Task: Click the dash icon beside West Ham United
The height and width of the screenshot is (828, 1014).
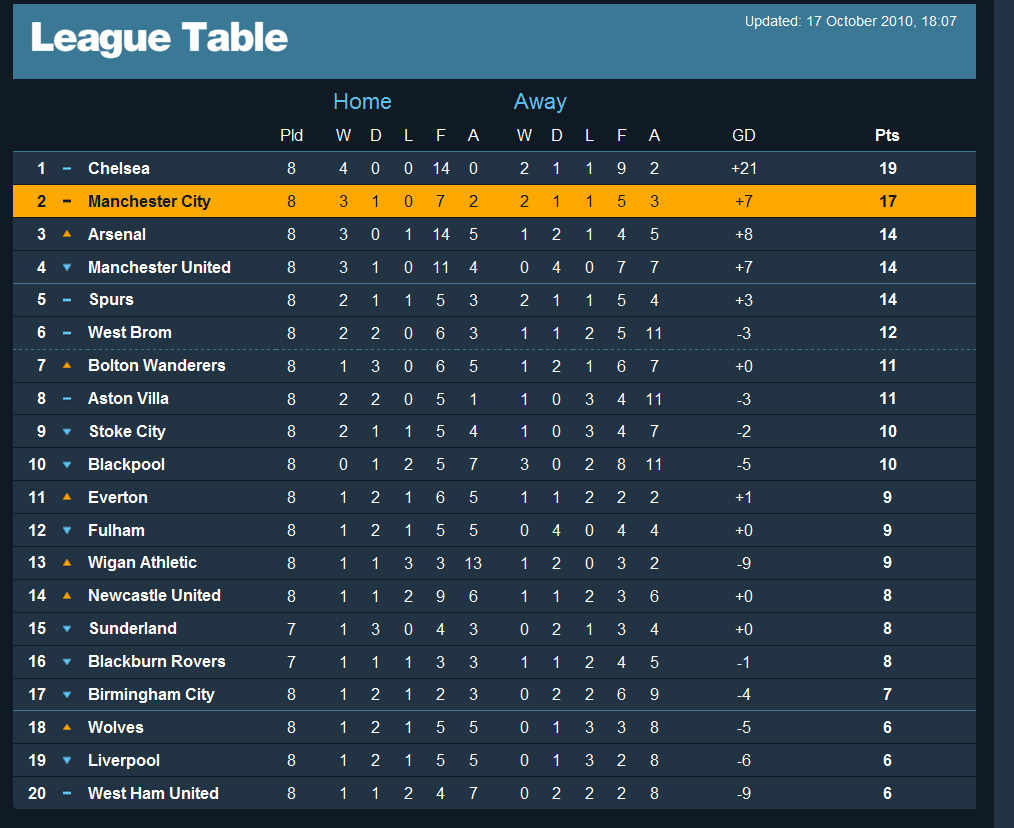Action: click(67, 793)
